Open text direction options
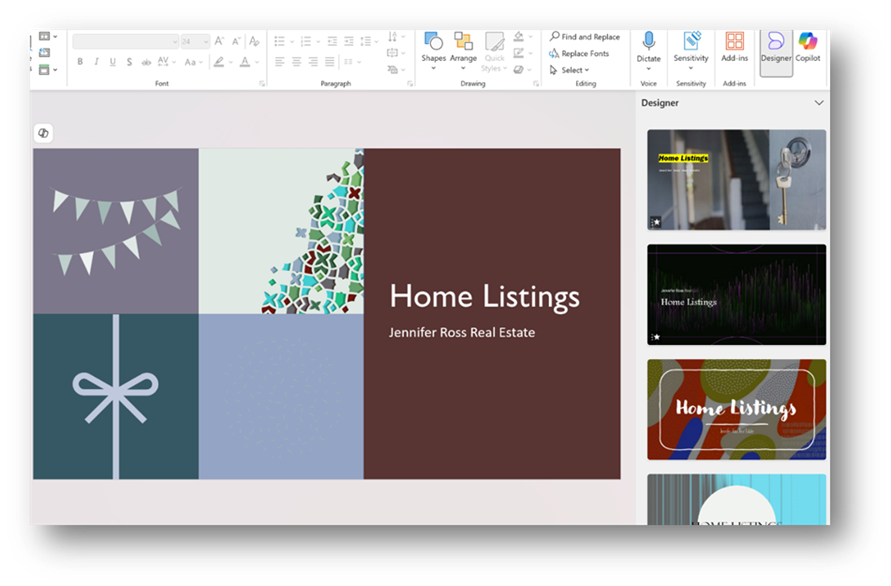 click(x=395, y=37)
